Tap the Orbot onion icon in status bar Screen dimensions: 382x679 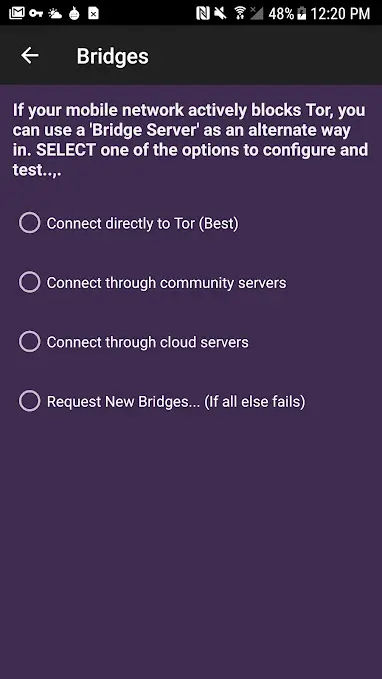coord(74,13)
